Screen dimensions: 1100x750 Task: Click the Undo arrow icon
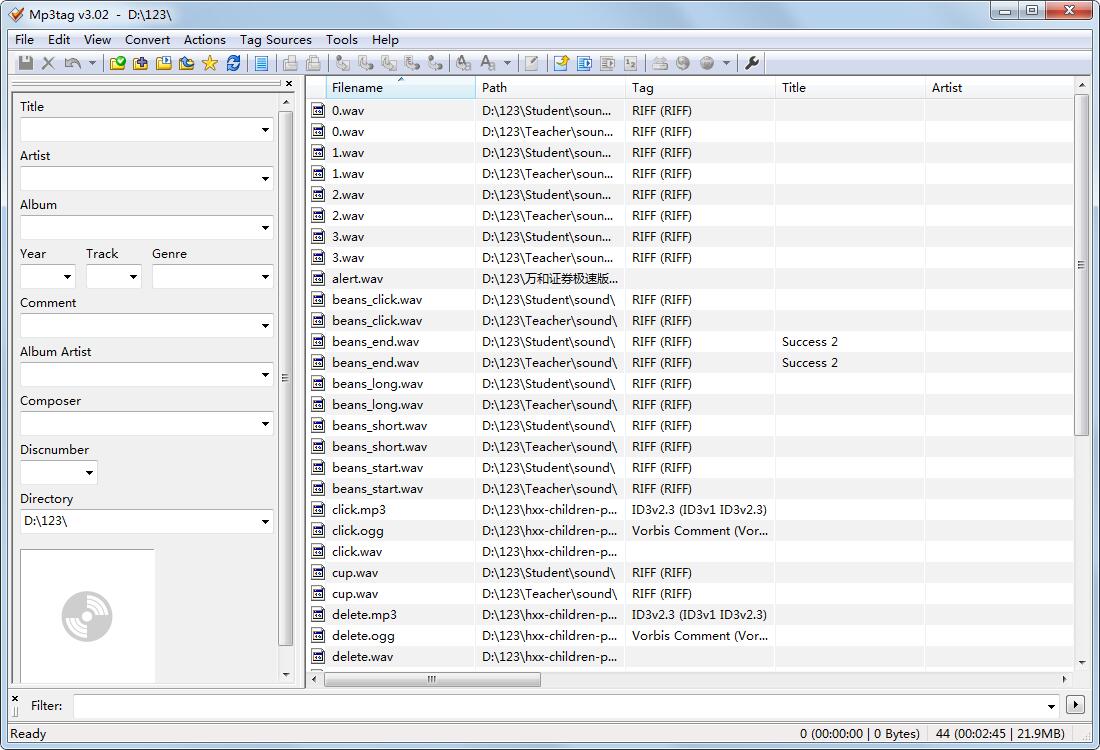pyautogui.click(x=72, y=63)
